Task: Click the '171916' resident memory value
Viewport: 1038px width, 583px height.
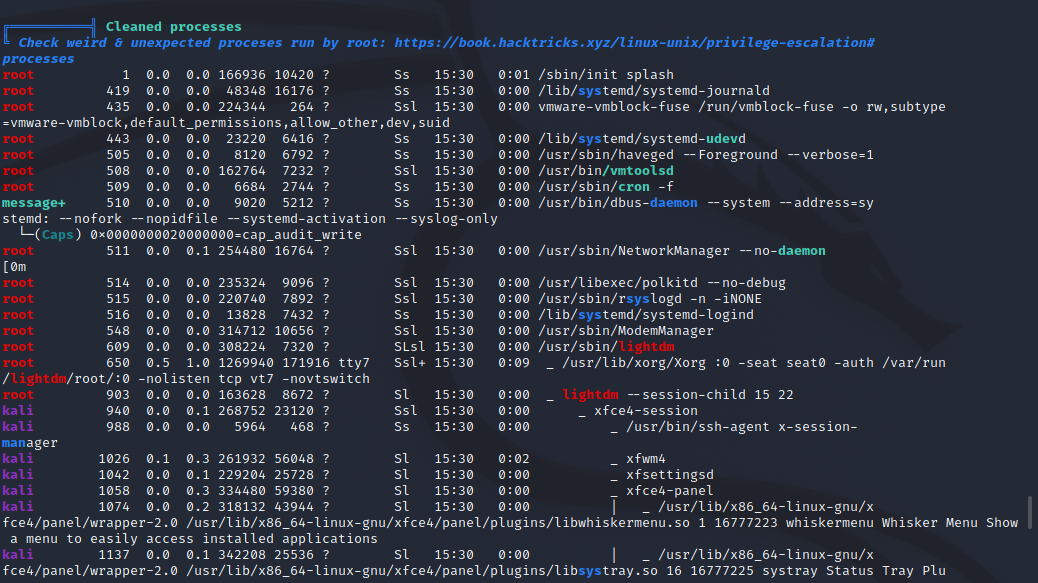Action: tap(306, 363)
